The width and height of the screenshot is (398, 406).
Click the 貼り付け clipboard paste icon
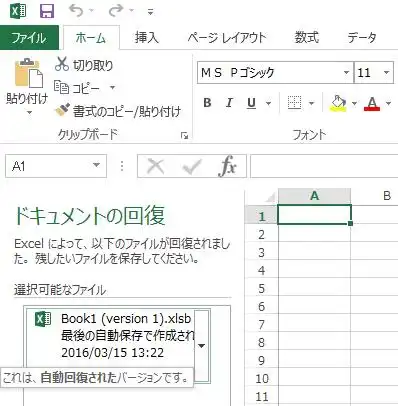click(x=29, y=73)
